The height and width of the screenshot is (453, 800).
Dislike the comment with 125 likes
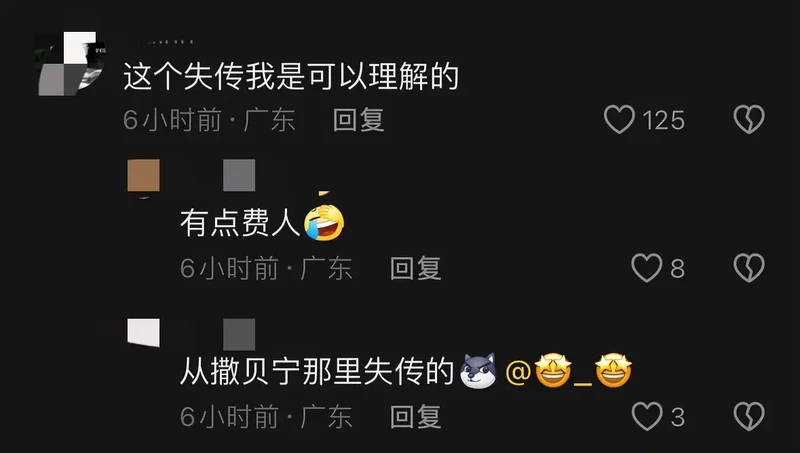pyautogui.click(x=748, y=119)
